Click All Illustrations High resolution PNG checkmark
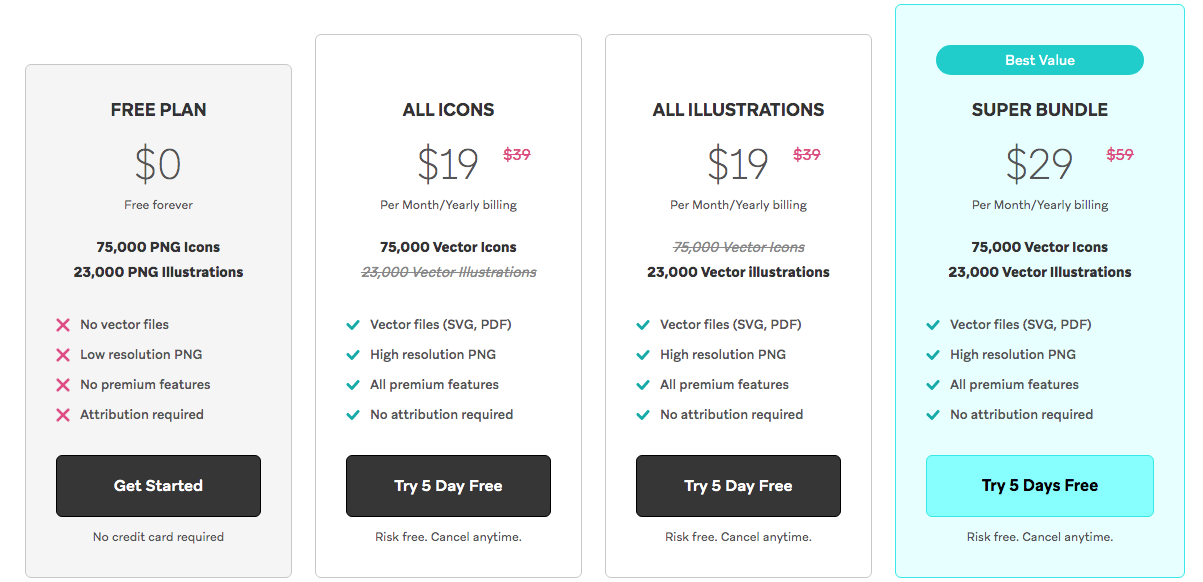 643,355
